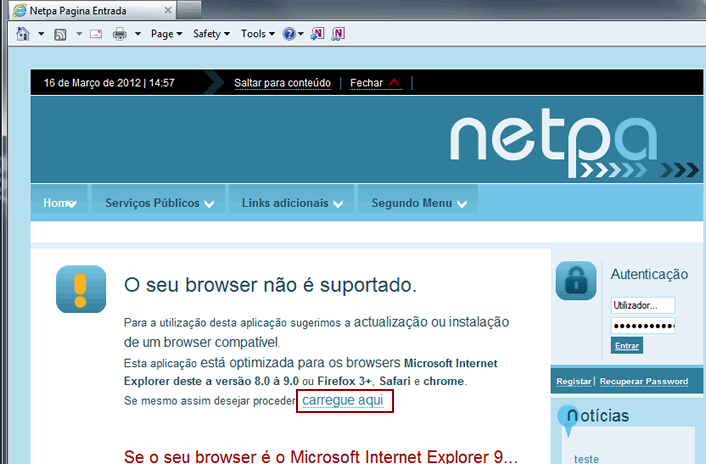Open the Safety dropdown menu

tap(211, 34)
